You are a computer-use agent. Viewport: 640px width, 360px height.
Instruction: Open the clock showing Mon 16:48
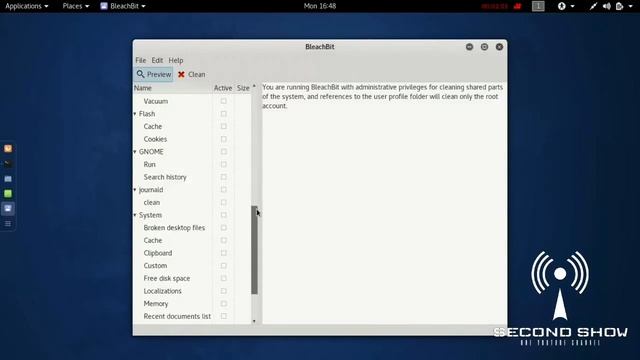click(320, 6)
